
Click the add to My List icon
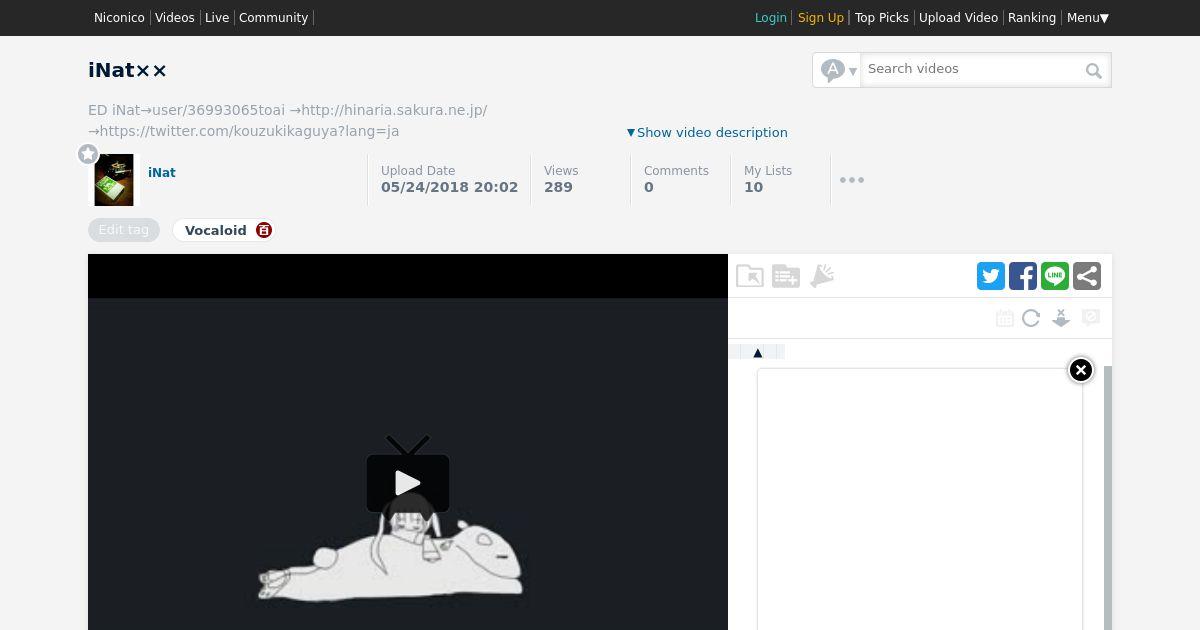point(786,276)
